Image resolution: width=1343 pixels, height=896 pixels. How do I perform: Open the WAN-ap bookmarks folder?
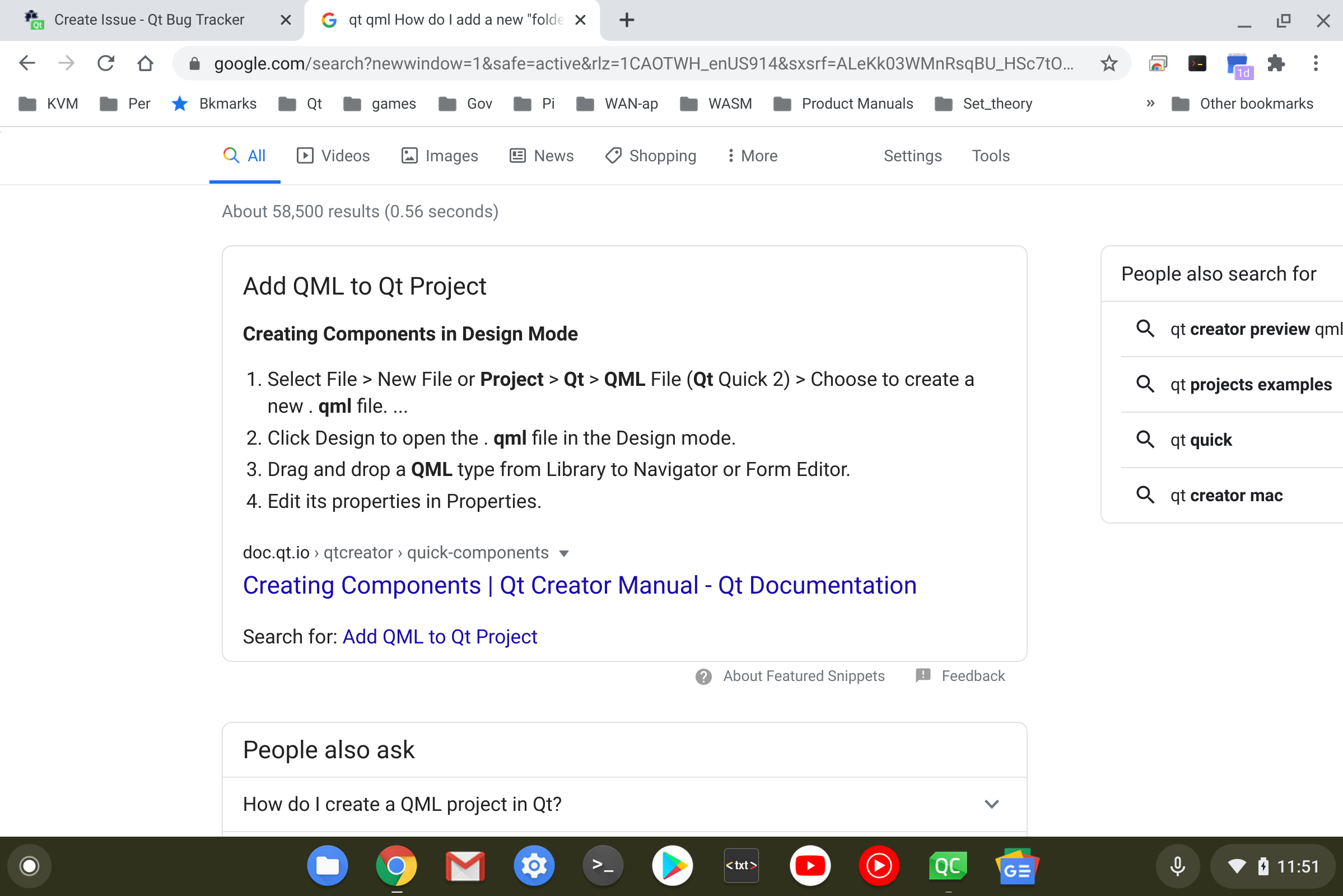617,104
